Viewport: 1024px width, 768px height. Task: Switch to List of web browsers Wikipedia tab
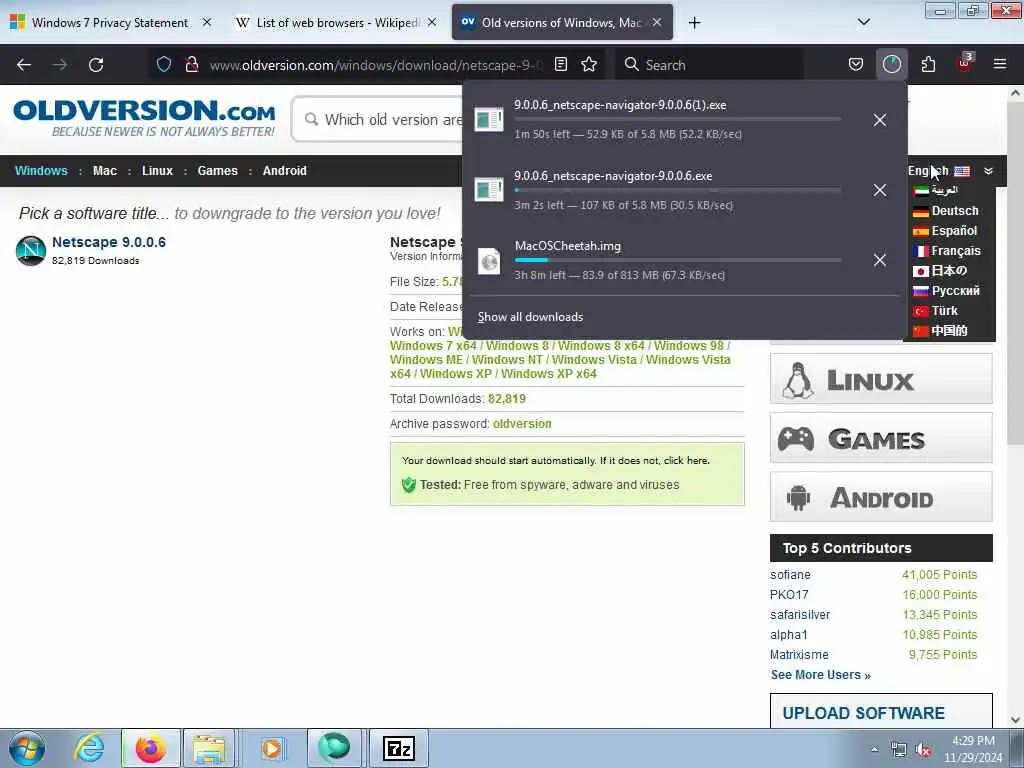pos(337,23)
